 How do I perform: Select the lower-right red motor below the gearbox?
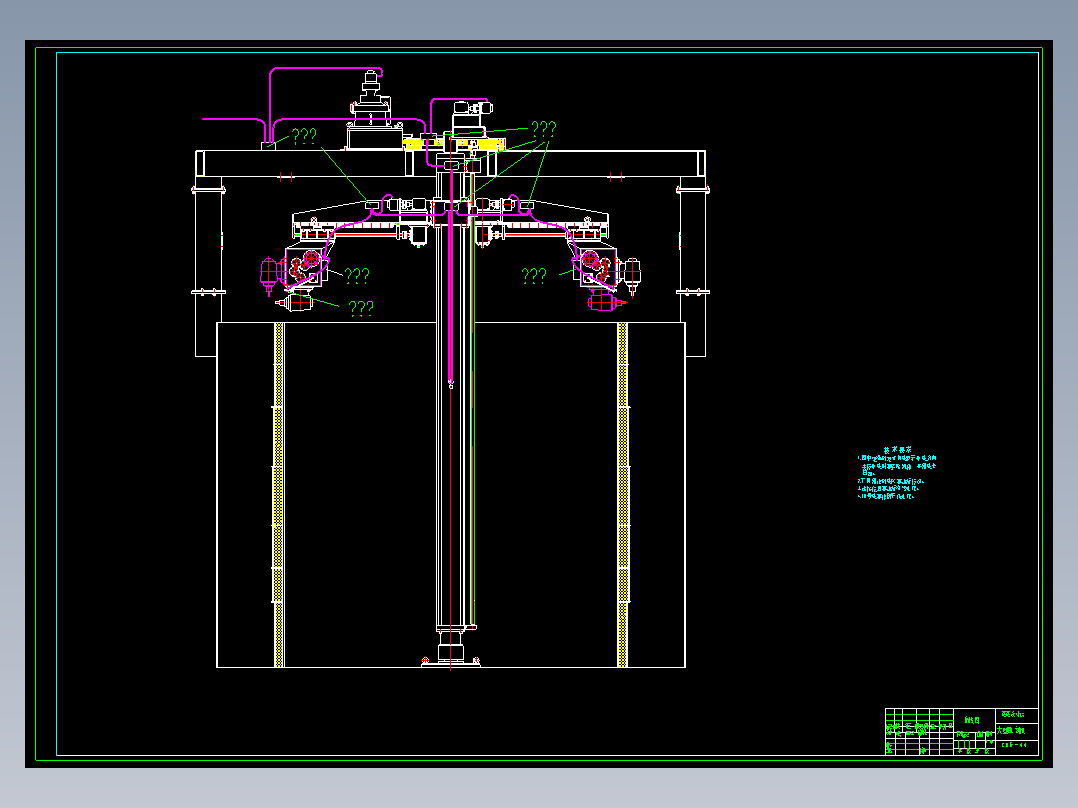pos(605,301)
